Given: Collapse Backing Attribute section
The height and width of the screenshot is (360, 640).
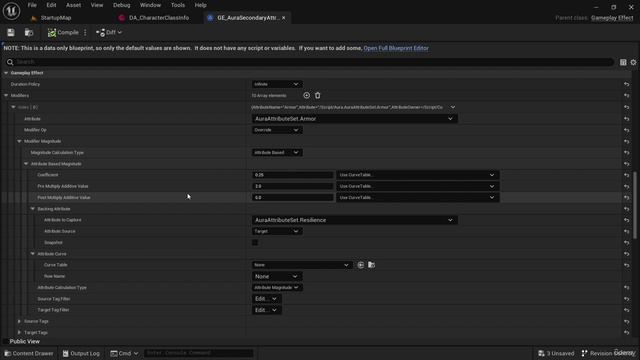Looking at the screenshot, I should tap(33, 209).
